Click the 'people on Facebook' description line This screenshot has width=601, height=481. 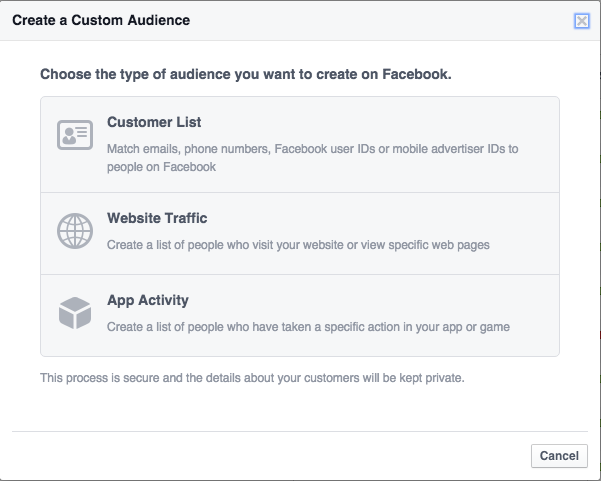pyautogui.click(x=161, y=167)
